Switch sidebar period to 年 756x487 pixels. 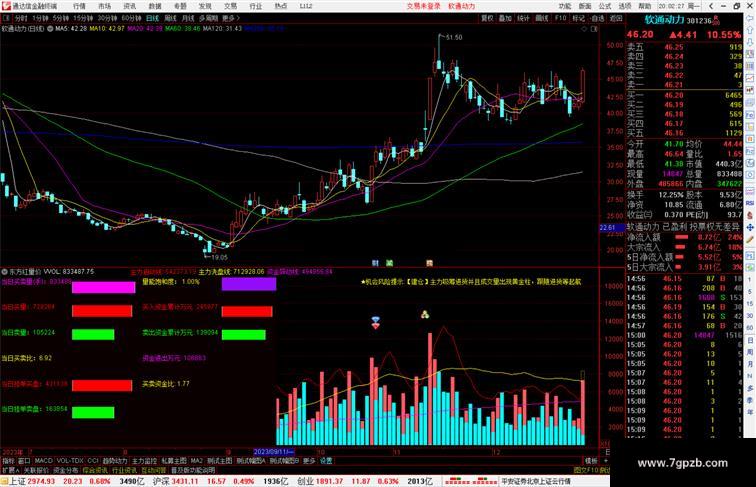(x=750, y=412)
